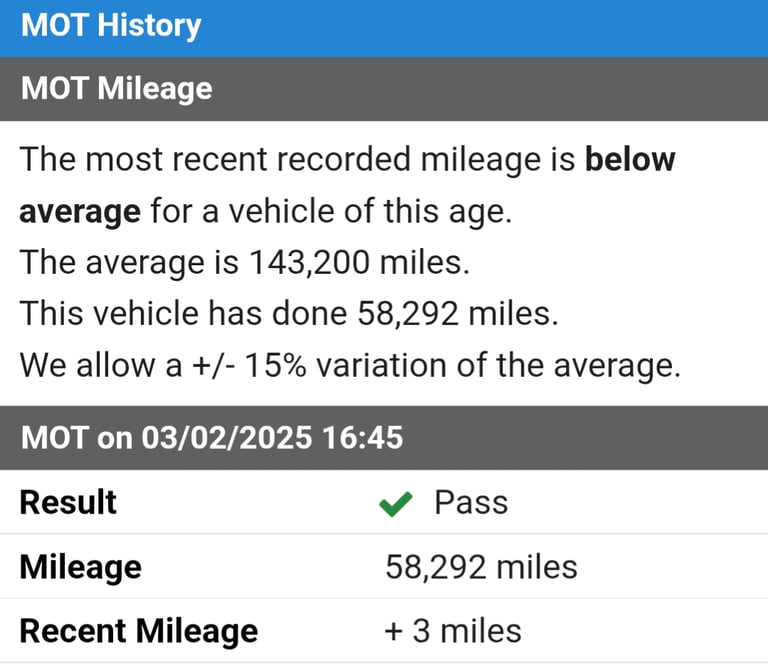Click the 143,200 average figure

pos(304,263)
